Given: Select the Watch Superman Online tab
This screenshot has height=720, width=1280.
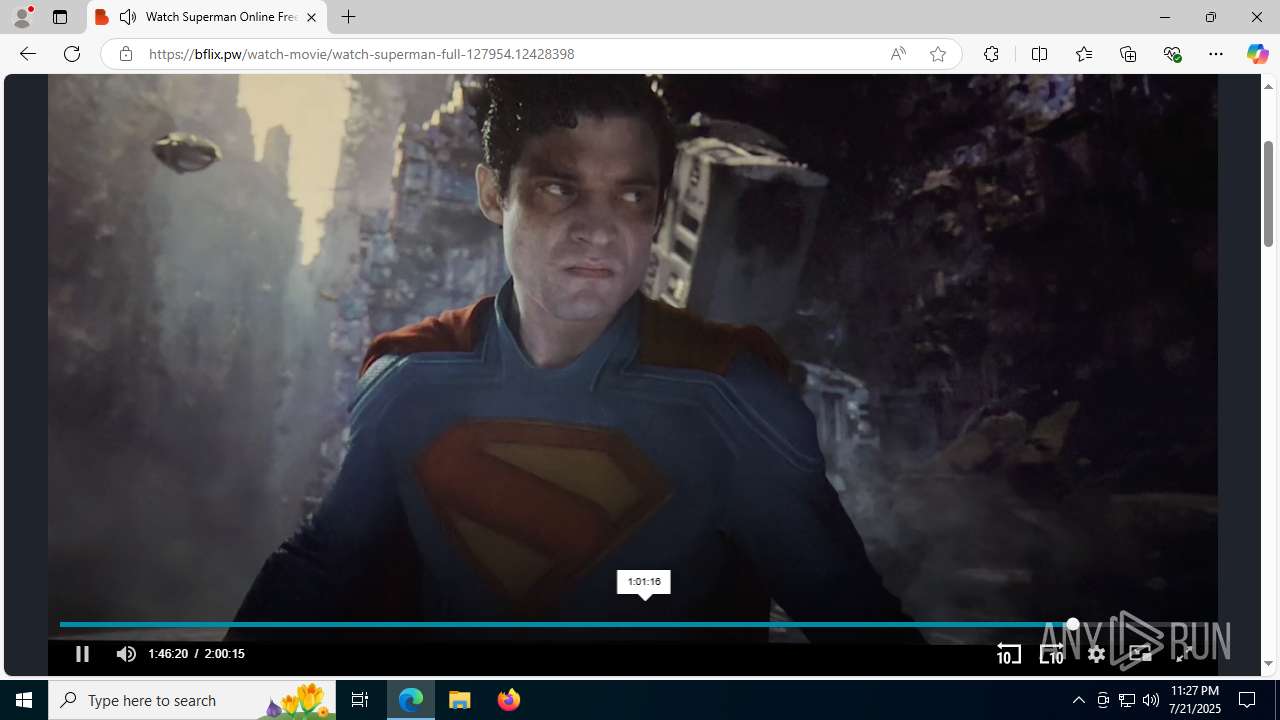Looking at the screenshot, I should (x=207, y=17).
